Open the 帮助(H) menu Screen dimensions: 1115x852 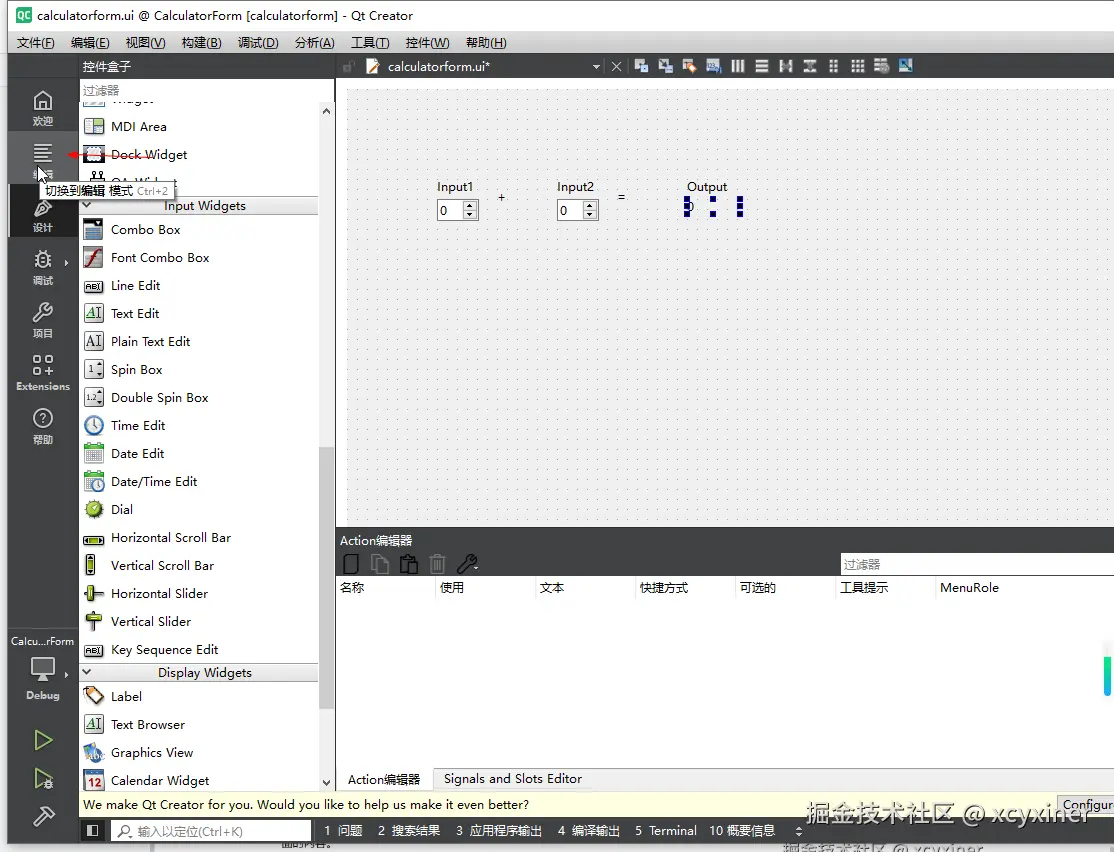tap(486, 43)
